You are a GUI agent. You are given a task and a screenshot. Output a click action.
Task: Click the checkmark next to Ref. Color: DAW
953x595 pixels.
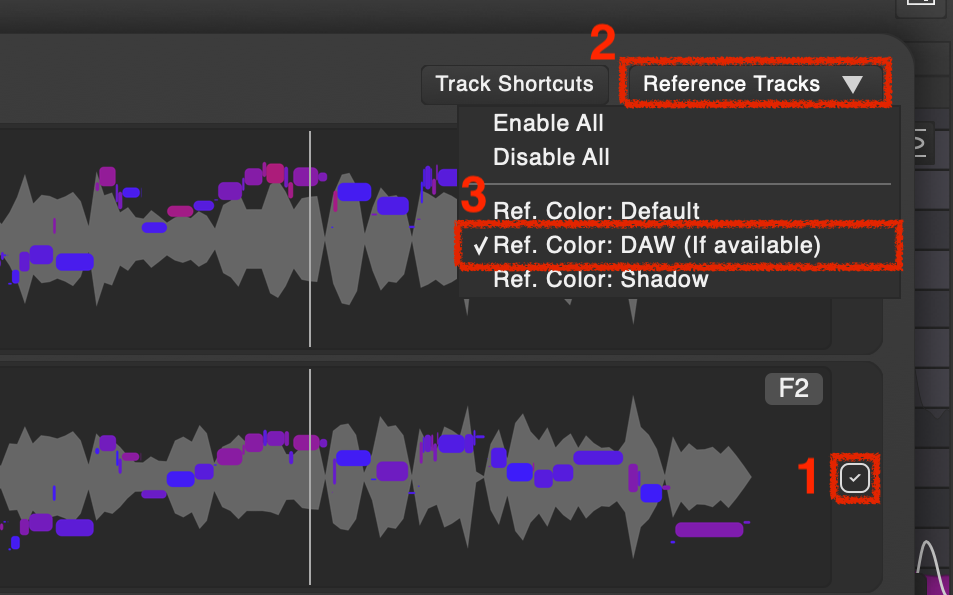[481, 246]
